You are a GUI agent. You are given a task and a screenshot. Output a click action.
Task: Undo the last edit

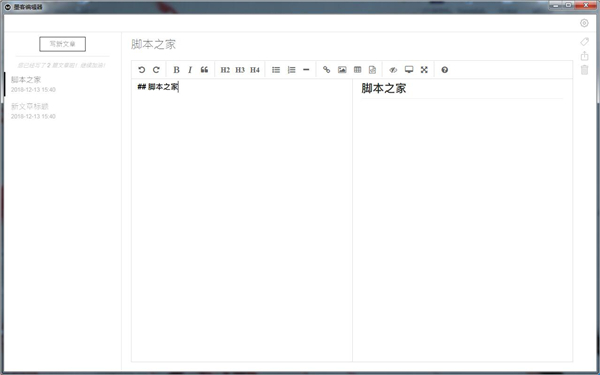click(142, 70)
